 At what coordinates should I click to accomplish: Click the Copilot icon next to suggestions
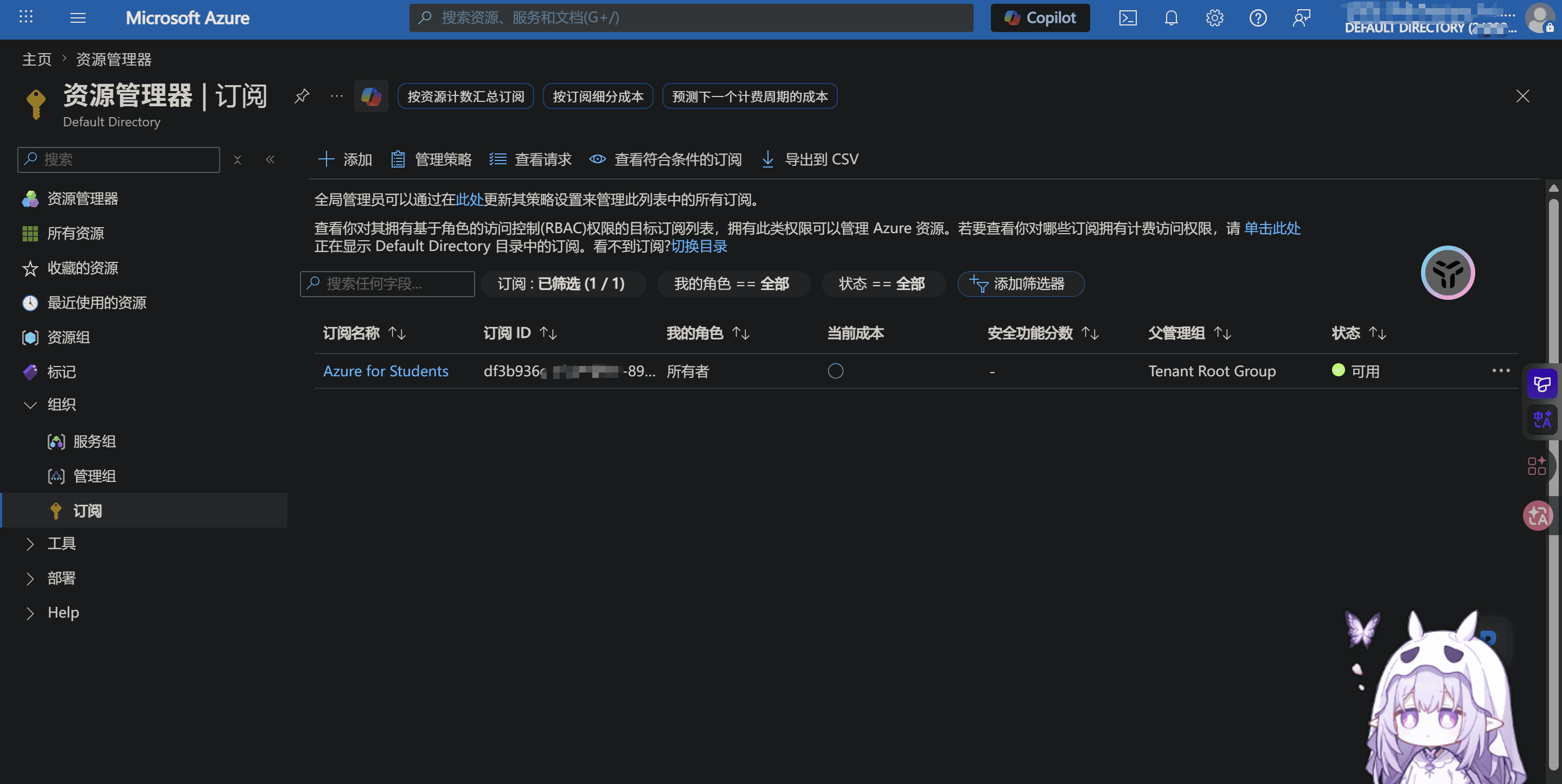click(371, 96)
